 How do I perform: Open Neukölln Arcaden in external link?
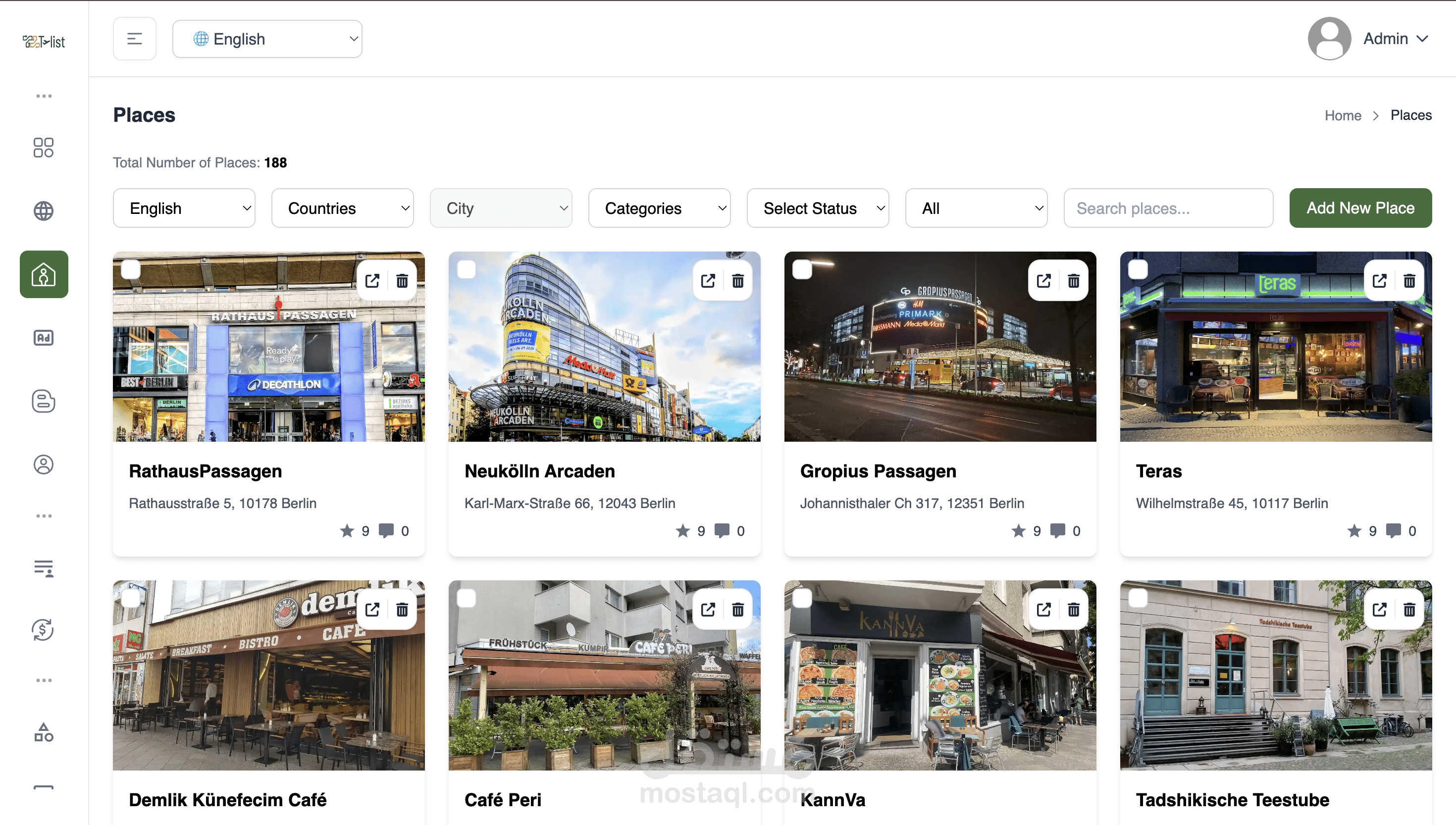pyautogui.click(x=708, y=280)
